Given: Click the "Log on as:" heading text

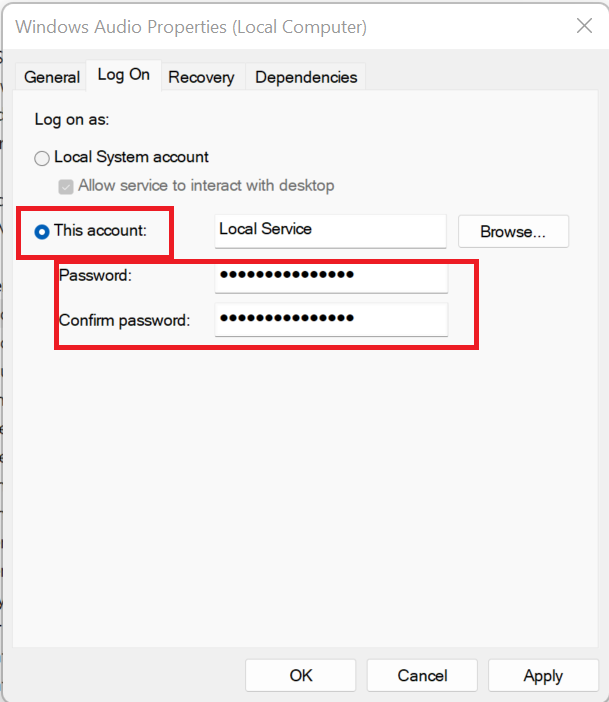Looking at the screenshot, I should [x=72, y=119].
